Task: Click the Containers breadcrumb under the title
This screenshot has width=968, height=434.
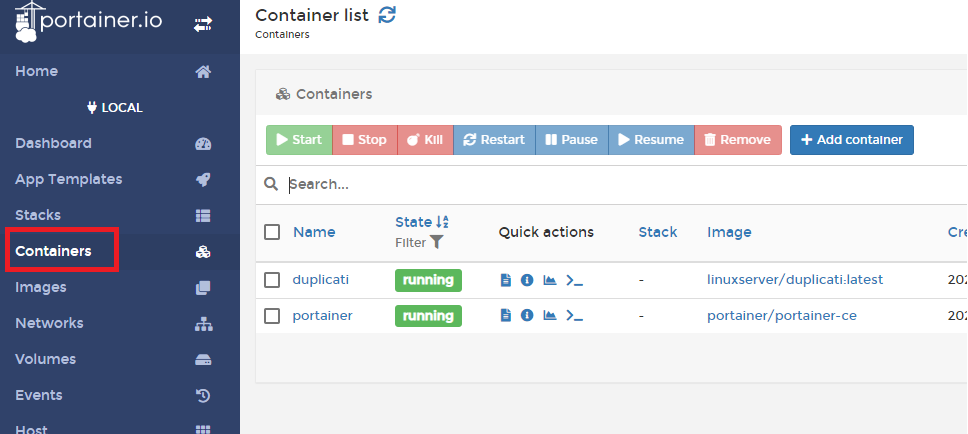Action: [x=282, y=35]
